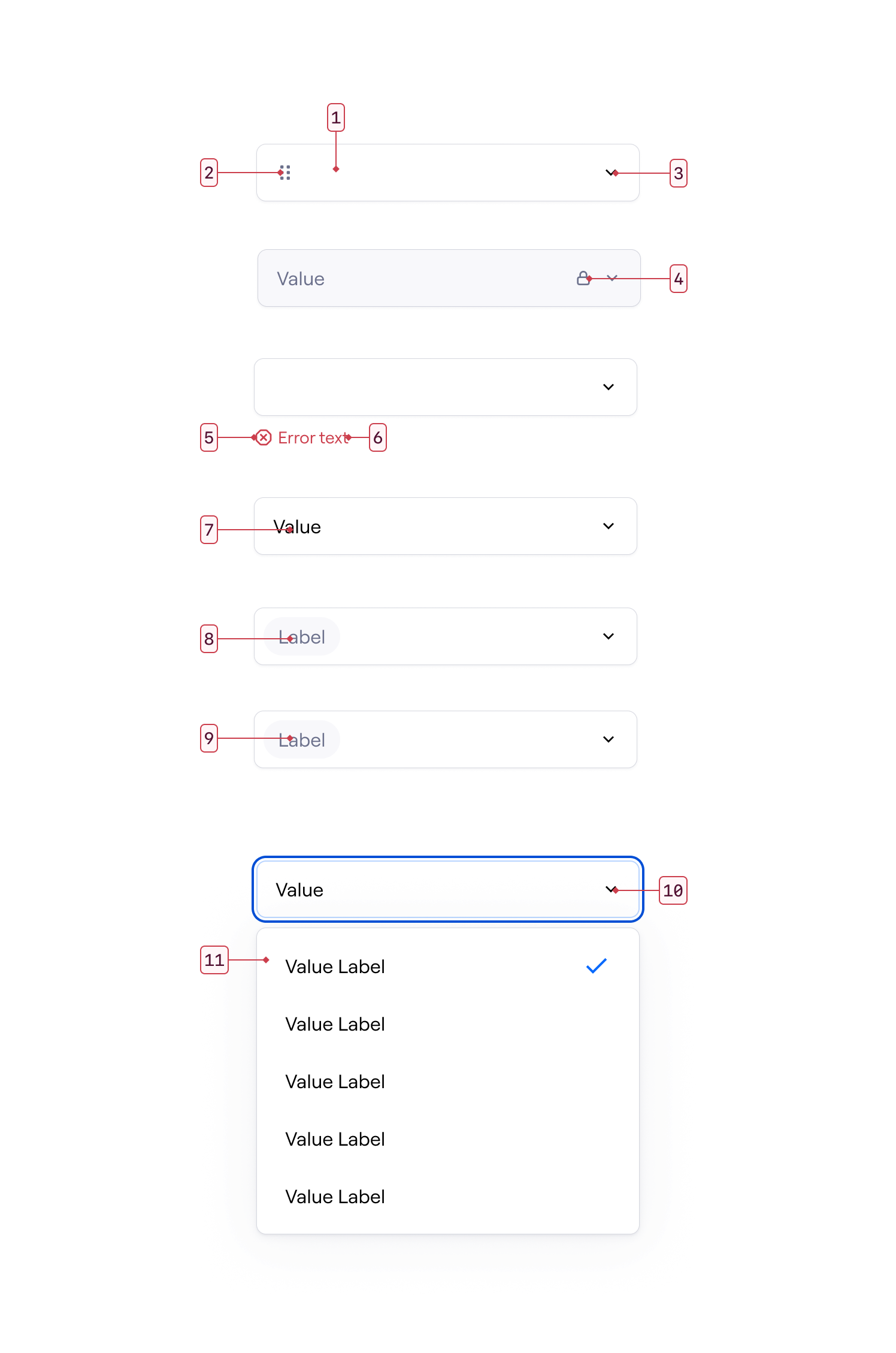896x1353 pixels.
Task: Click annotation marker number 5
Action: 209,437
